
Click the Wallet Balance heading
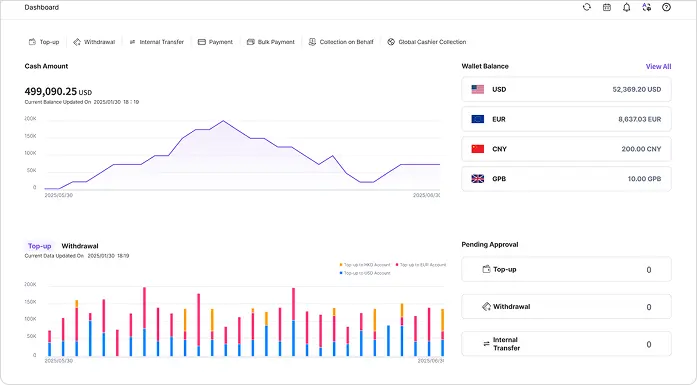pyautogui.click(x=485, y=66)
